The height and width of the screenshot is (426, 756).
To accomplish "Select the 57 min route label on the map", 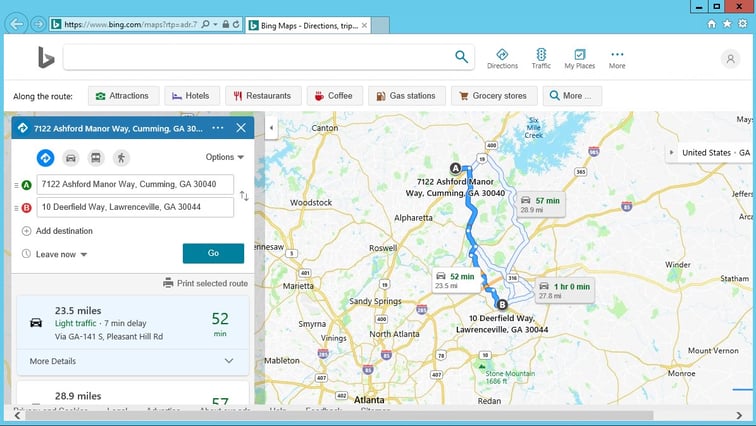I will coord(540,205).
